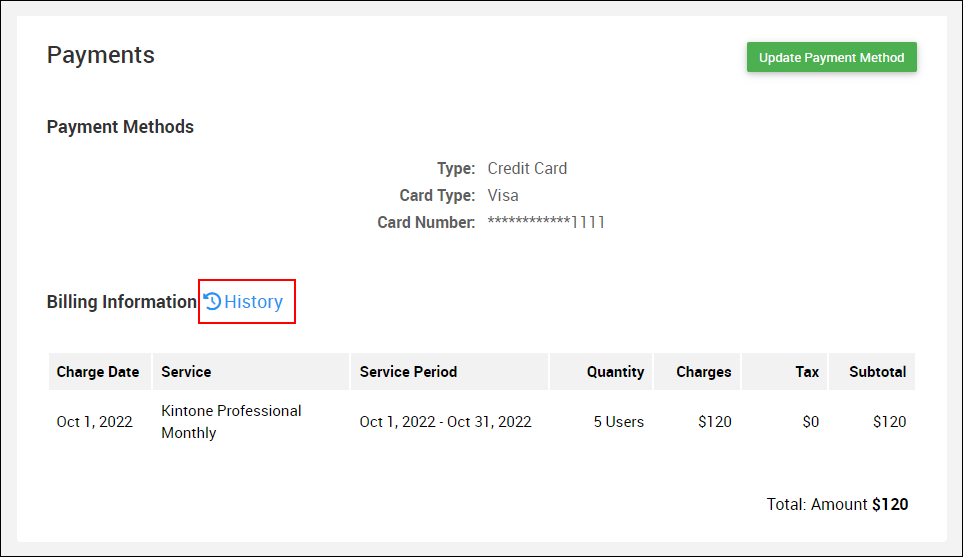Open the History link
The image size is (963, 557).
[253, 302]
